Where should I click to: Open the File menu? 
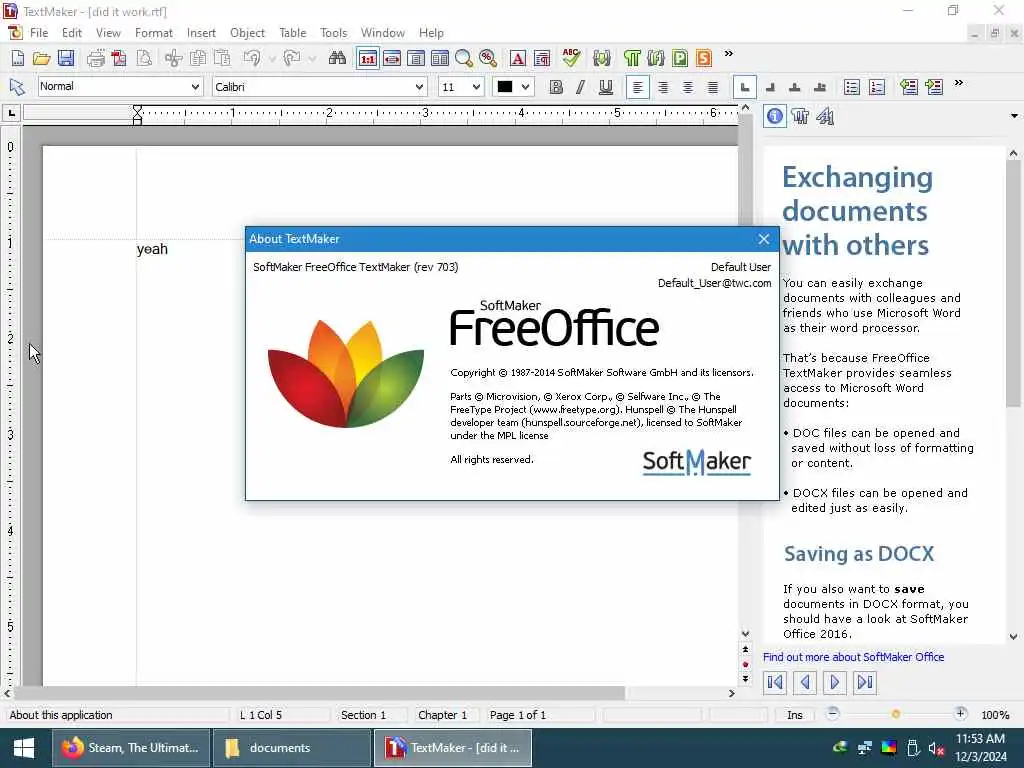(39, 33)
